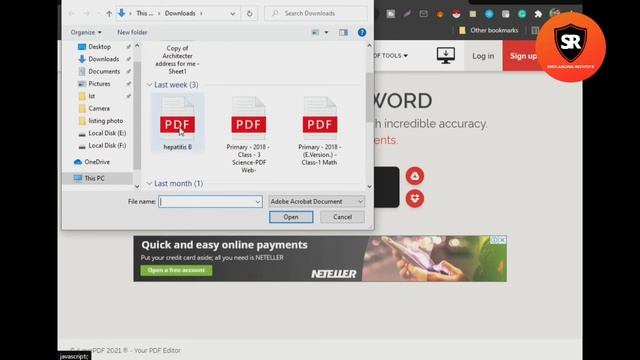This screenshot has width=640, height=360.
Task: Open the Adobe Acrobat Document file type dropdown
Action: [x=316, y=202]
